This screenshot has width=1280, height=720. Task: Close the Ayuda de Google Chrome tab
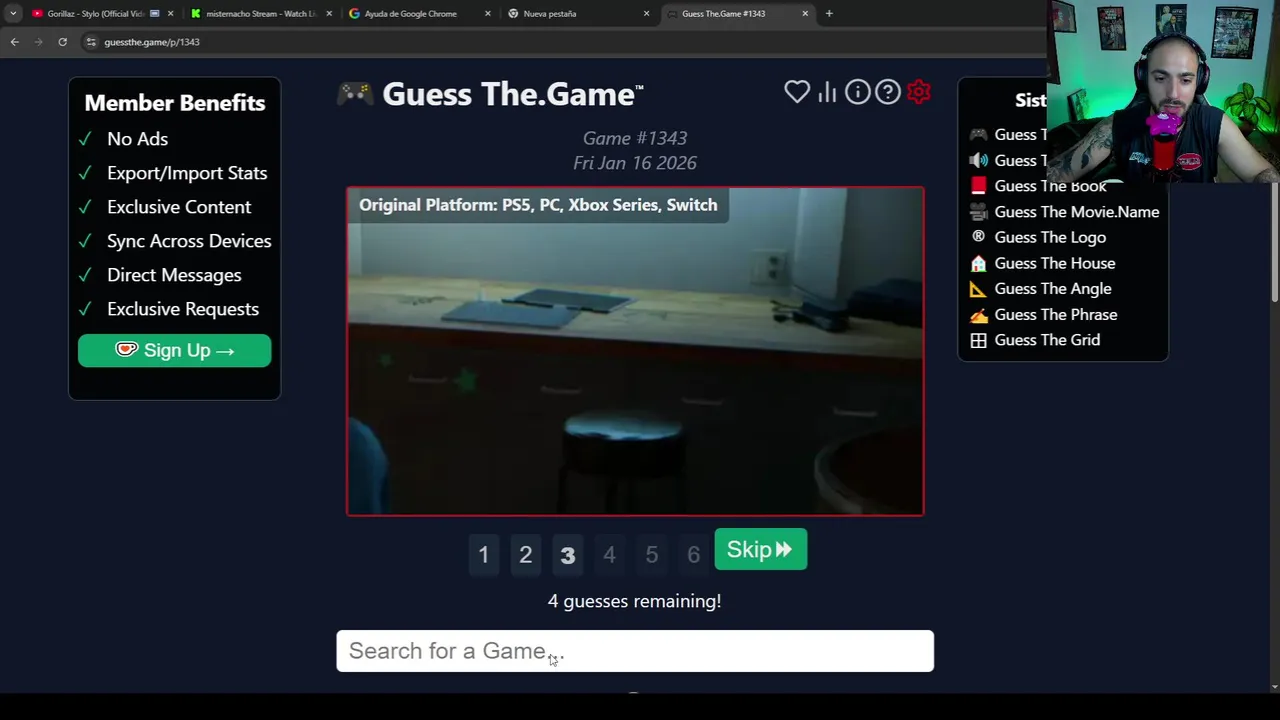pos(488,14)
